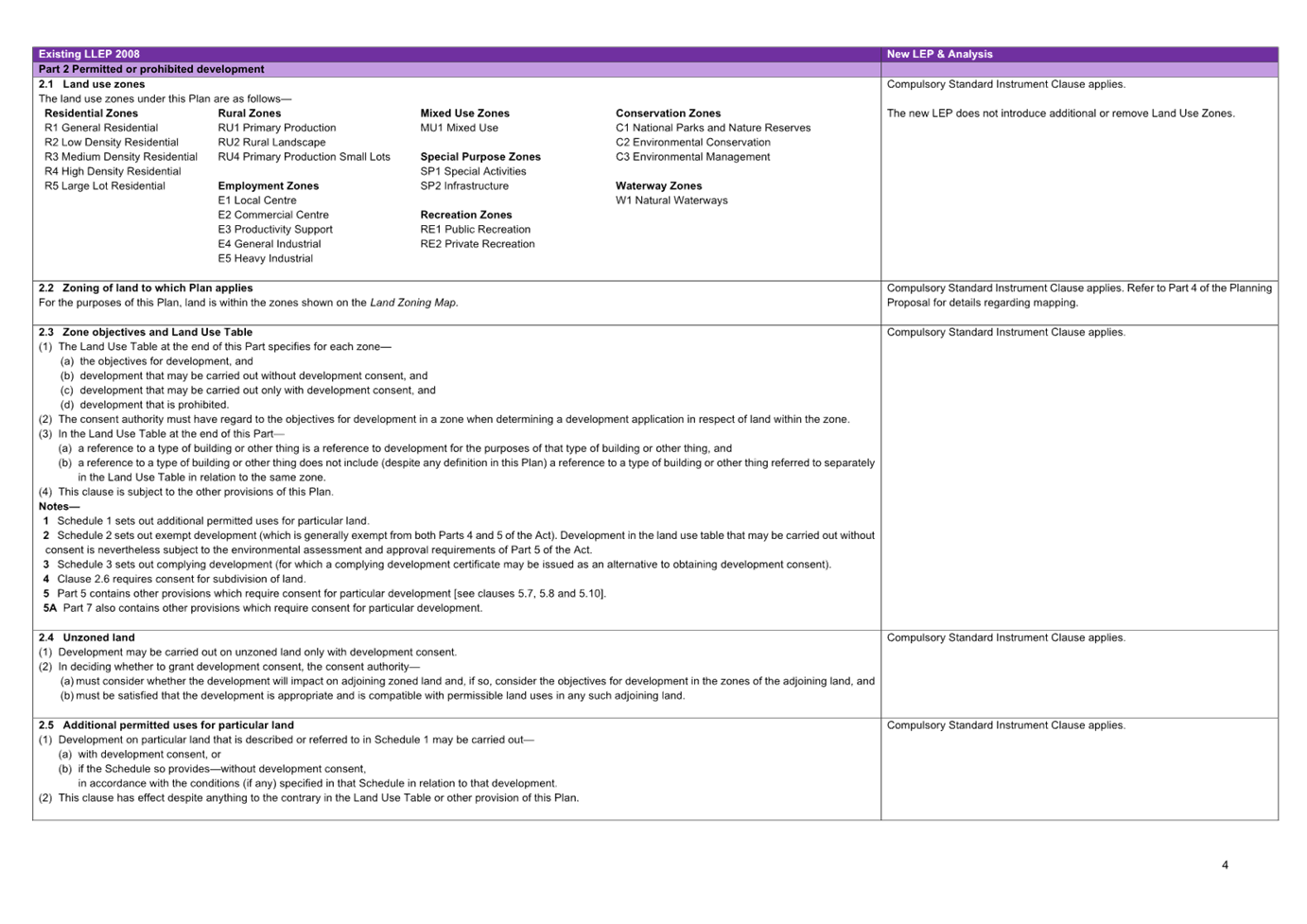The height and width of the screenshot is (924, 1307).
Task: Click '(1) Development may be carried out on unzoned land'
Action: tap(248, 653)
